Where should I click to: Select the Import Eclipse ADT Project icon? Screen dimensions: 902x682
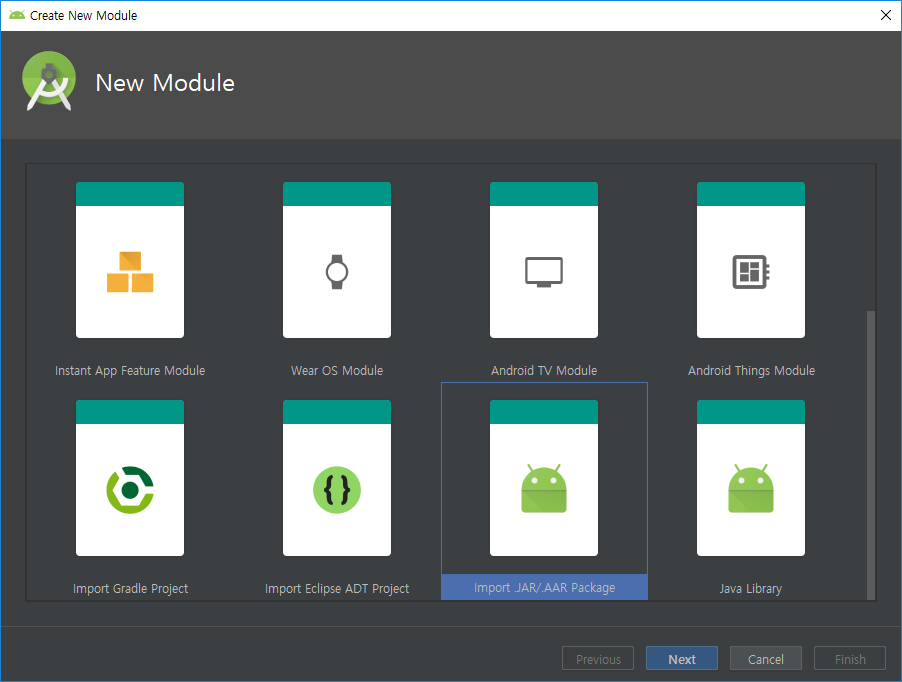point(337,490)
